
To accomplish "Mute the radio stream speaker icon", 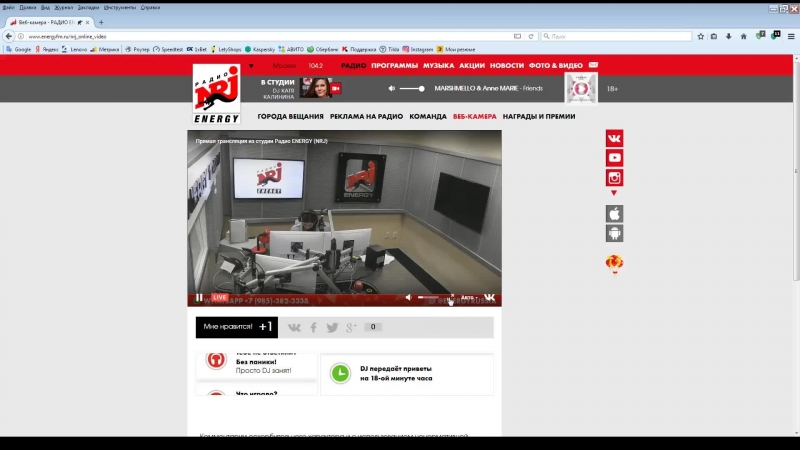I will (x=391, y=88).
